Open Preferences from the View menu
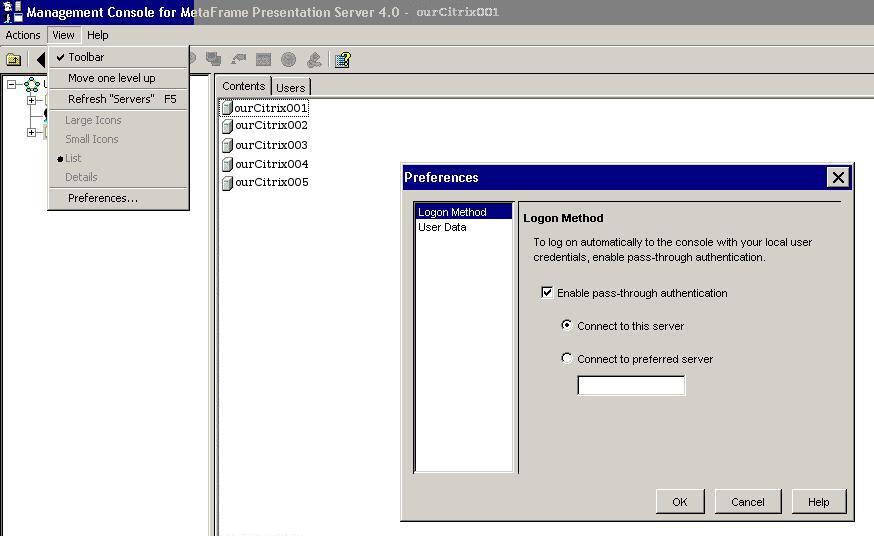This screenshot has width=874, height=536. [102, 198]
